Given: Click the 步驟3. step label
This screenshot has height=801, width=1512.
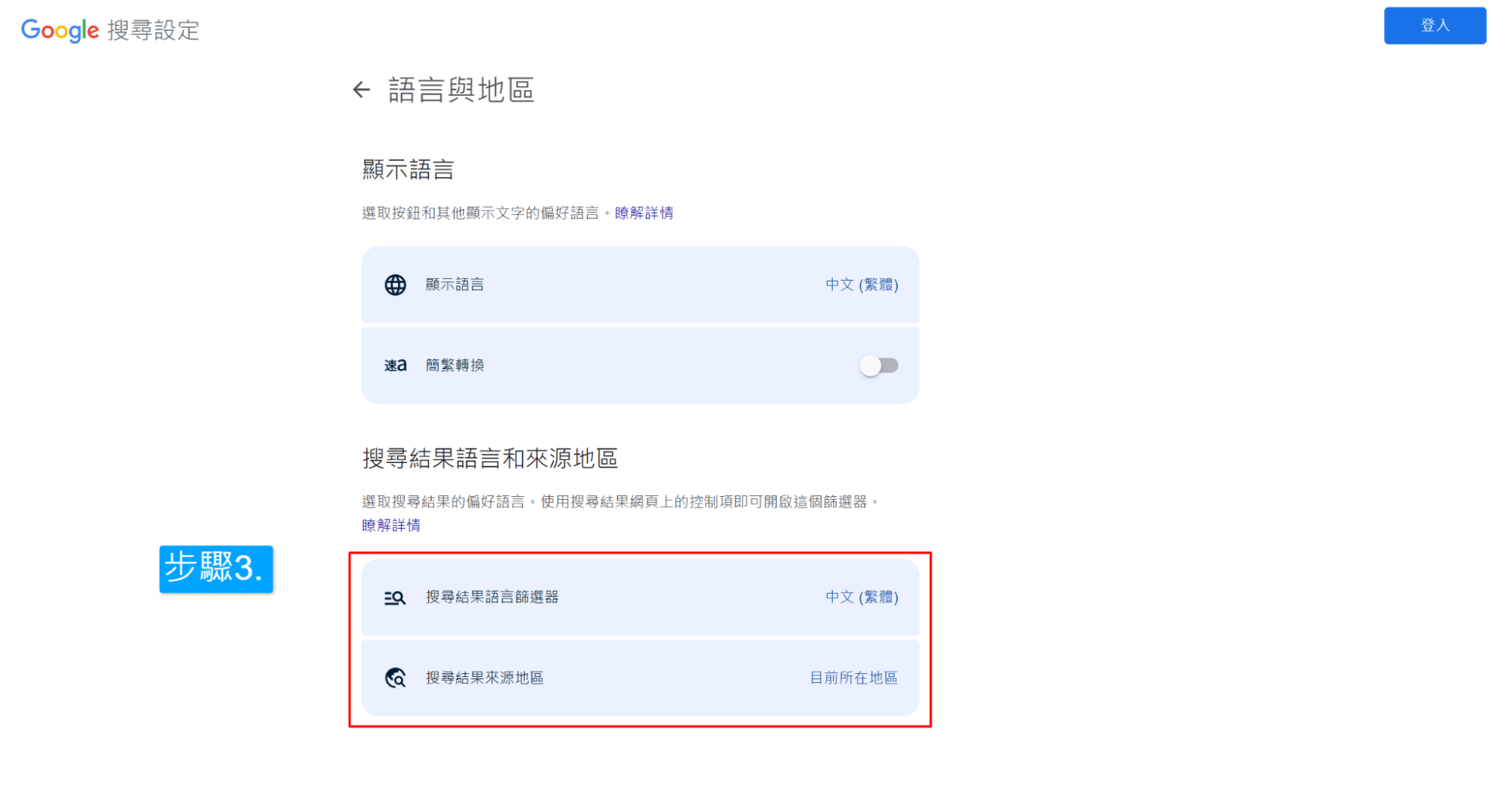Looking at the screenshot, I should pyautogui.click(x=216, y=568).
